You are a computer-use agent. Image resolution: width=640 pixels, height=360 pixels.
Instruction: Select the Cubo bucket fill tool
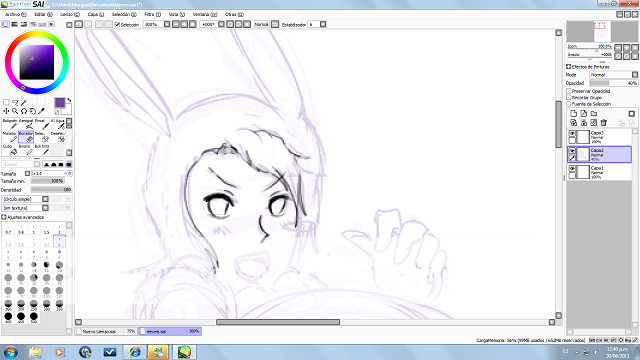pyautogui.click(x=10, y=150)
